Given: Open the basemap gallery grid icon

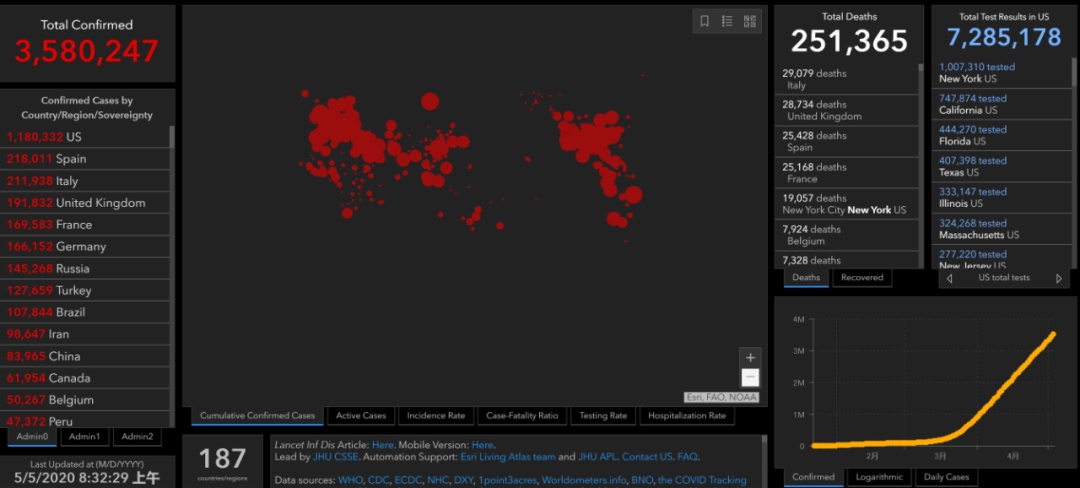Looking at the screenshot, I should [x=749, y=21].
